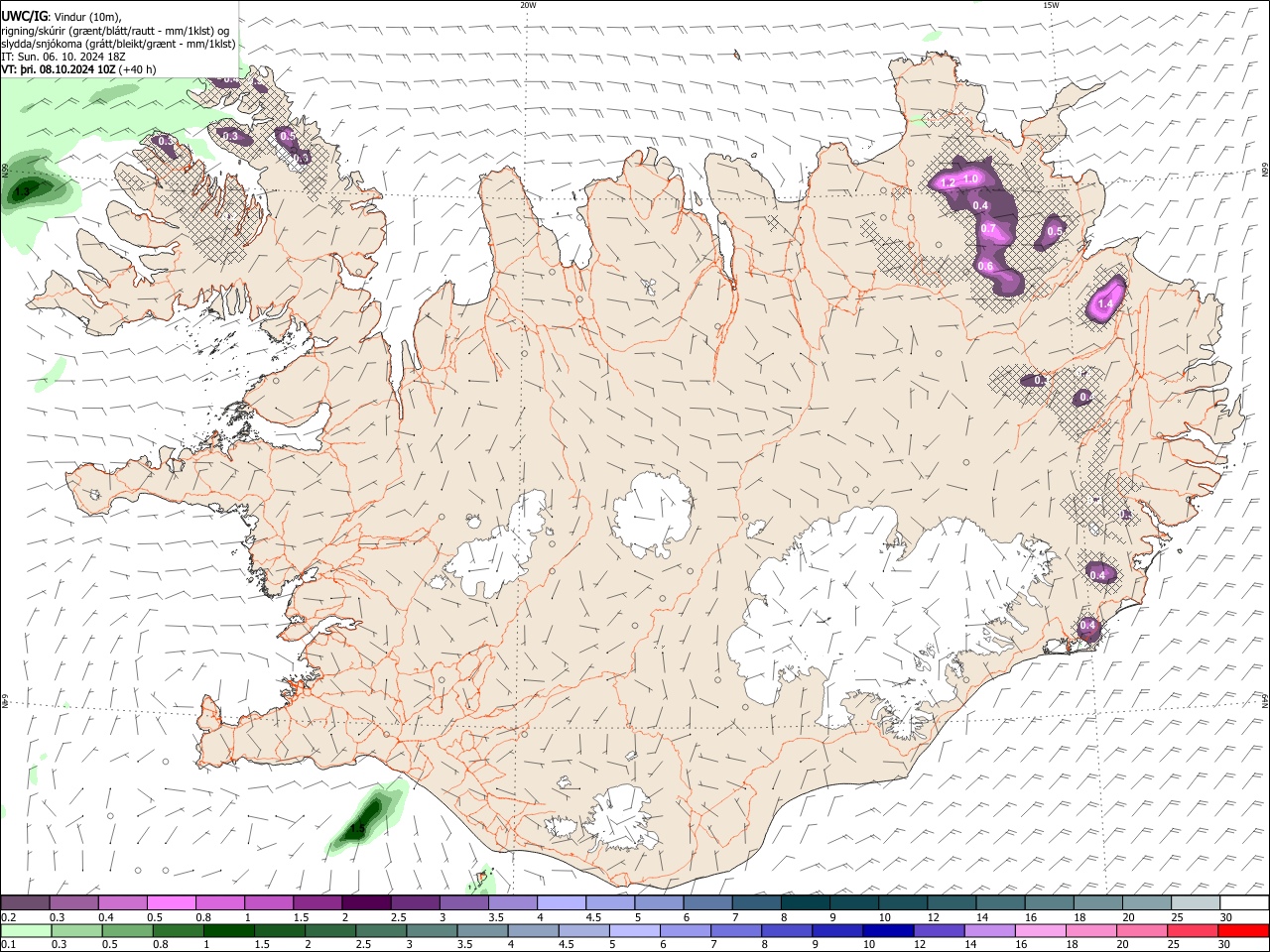Click the pale green 0.1 rain scale swatch
Viewport: 1270px width, 952px height.
[x=25, y=930]
